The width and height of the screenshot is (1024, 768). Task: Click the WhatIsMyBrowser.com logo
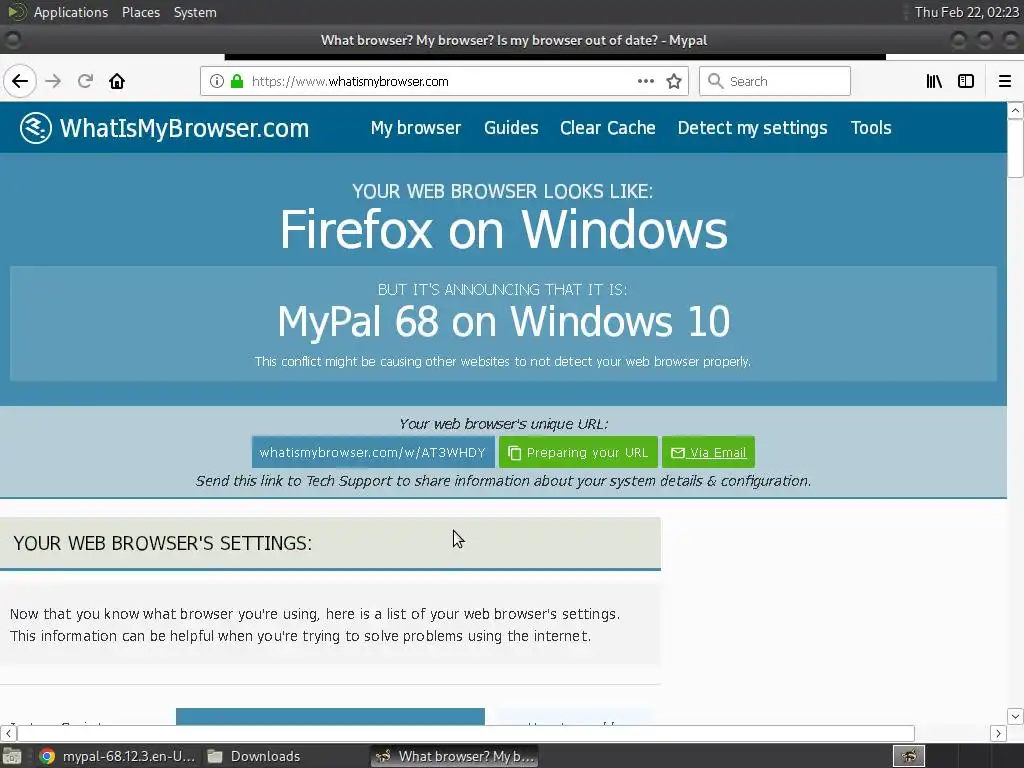click(165, 127)
